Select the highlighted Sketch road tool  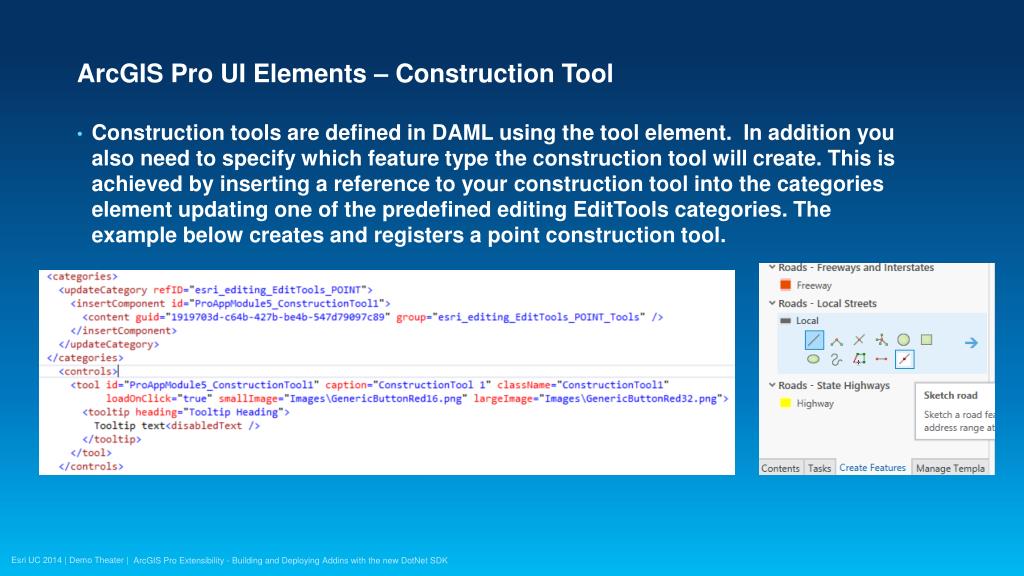click(x=904, y=359)
